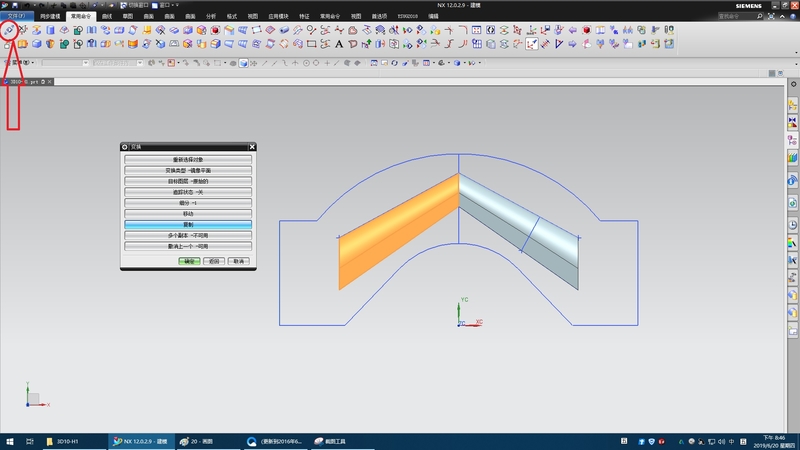
Task: Select the part file document tab
Action: 28,82
